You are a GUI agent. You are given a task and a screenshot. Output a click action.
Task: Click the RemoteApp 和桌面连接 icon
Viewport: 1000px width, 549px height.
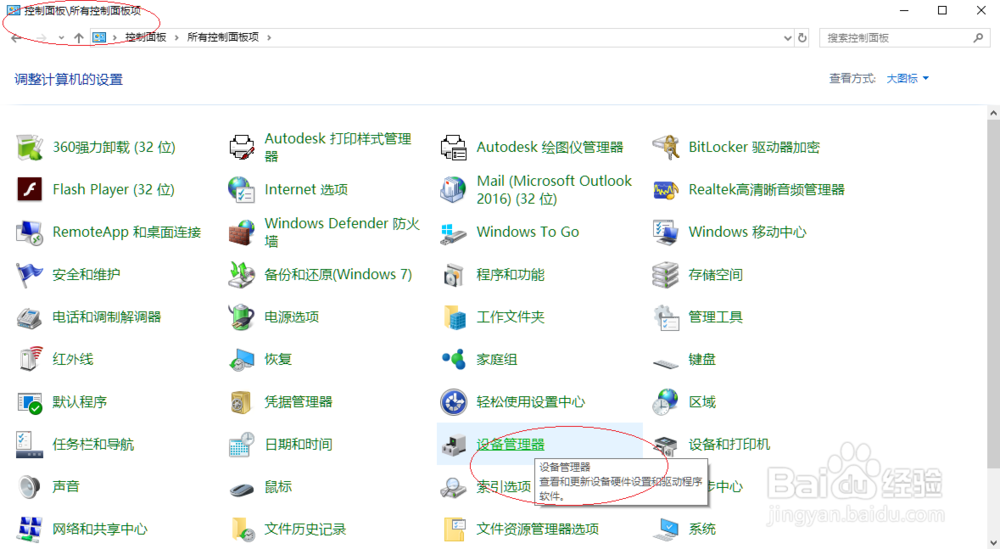[29, 232]
